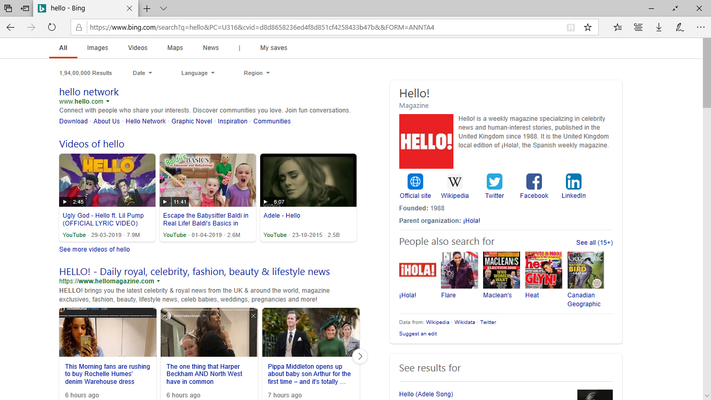This screenshot has height=400, width=711.
Task: Expand the Language filter dropdown
Action: click(x=198, y=73)
